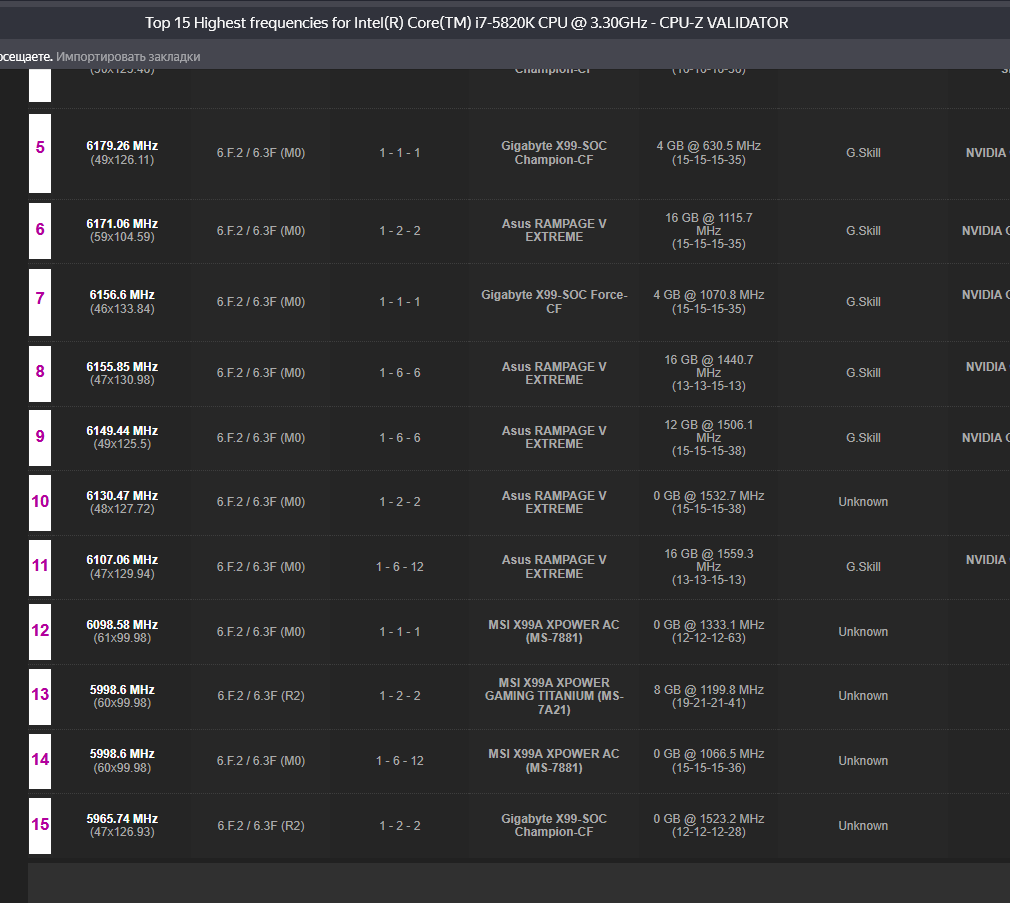Open the 6107.06 MHz frequency entry
The image size is (1010, 903).
point(122,560)
